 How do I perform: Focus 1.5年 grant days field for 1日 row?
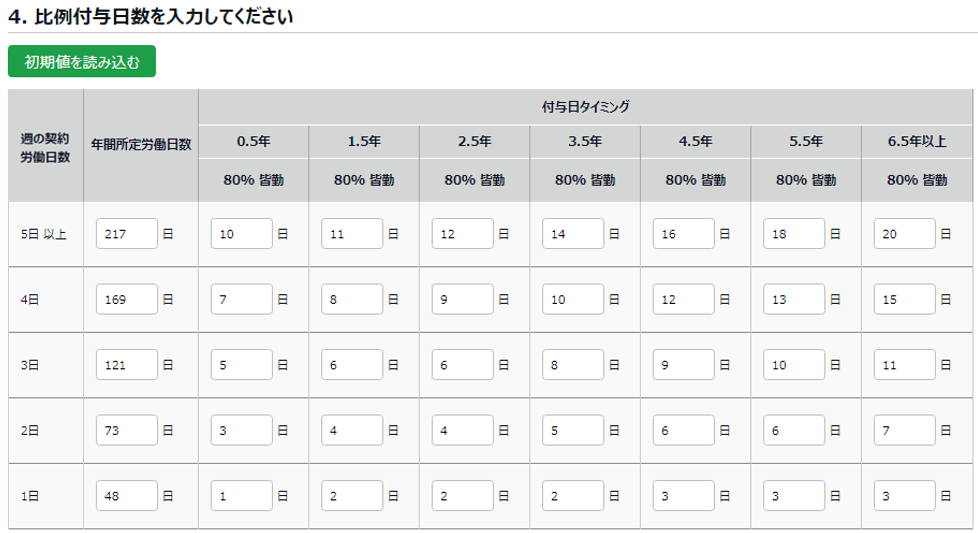(352, 496)
